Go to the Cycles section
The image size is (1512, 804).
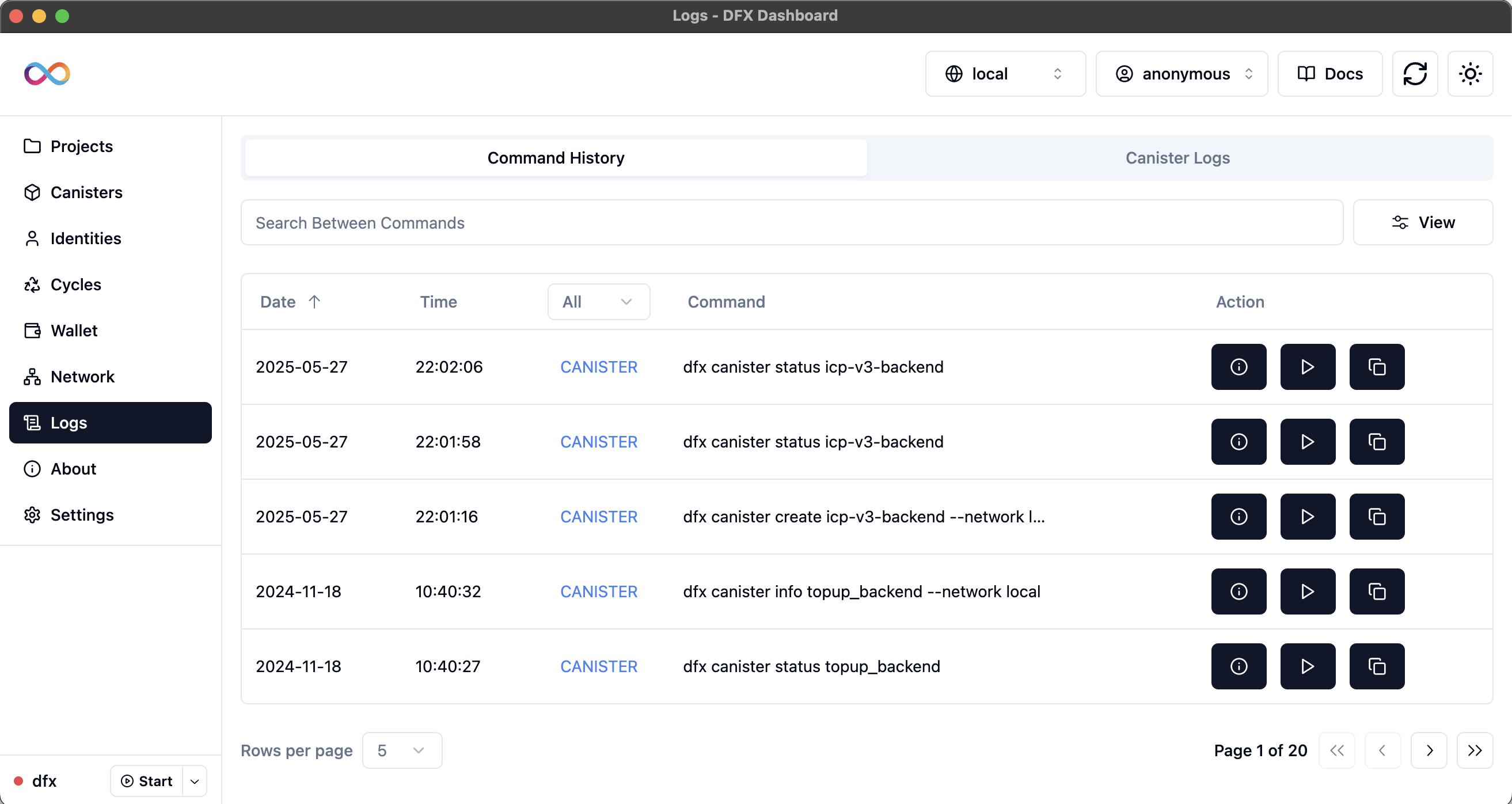76,285
